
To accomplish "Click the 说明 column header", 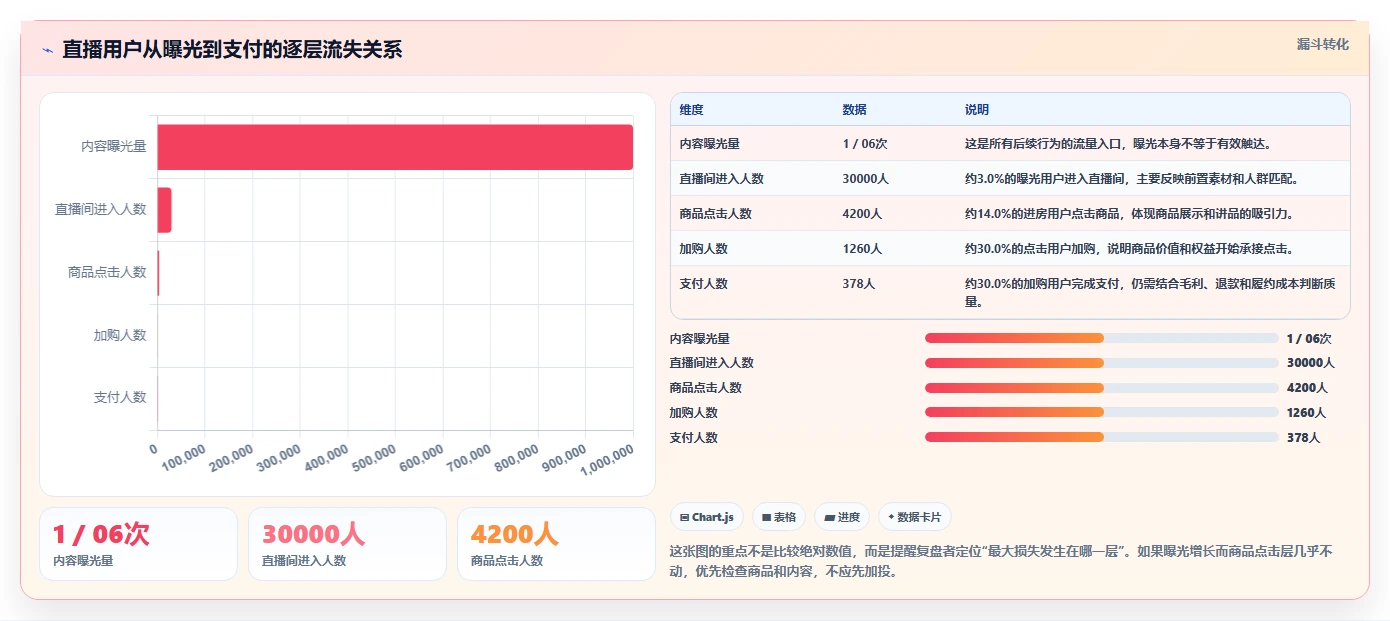I will point(977,110).
